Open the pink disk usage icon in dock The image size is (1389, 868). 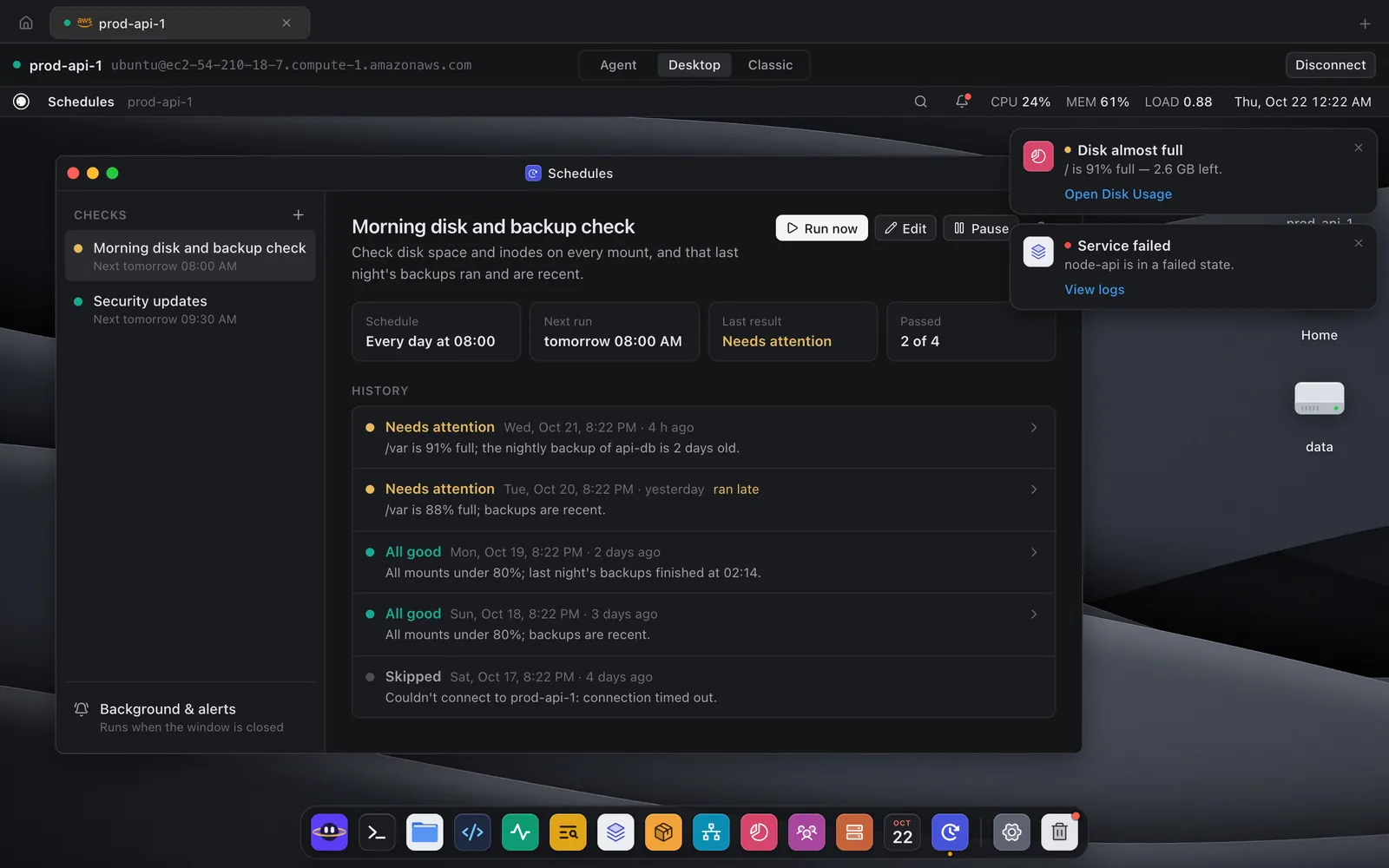click(x=759, y=832)
